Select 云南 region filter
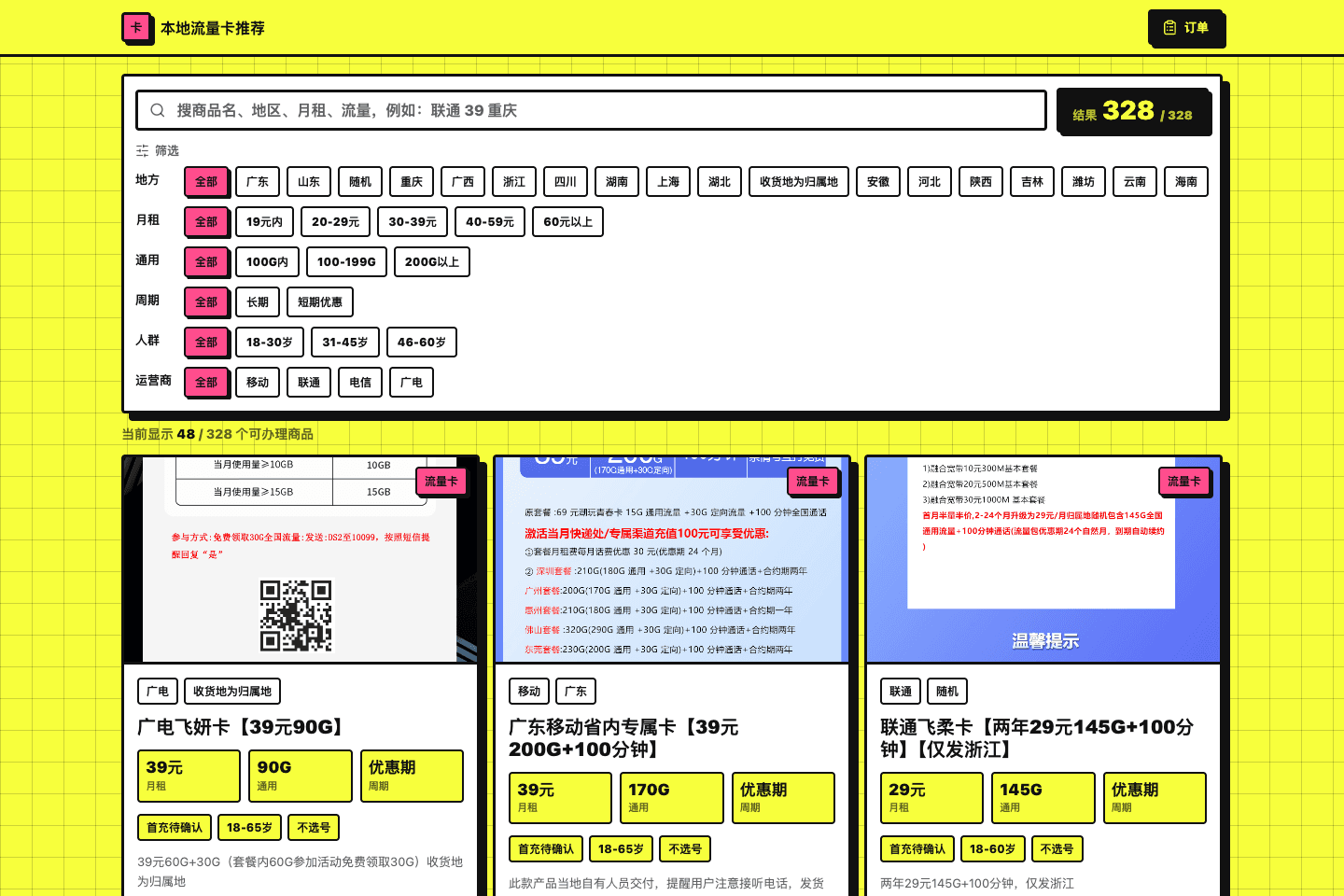This screenshot has height=896, width=1344. (x=1135, y=182)
